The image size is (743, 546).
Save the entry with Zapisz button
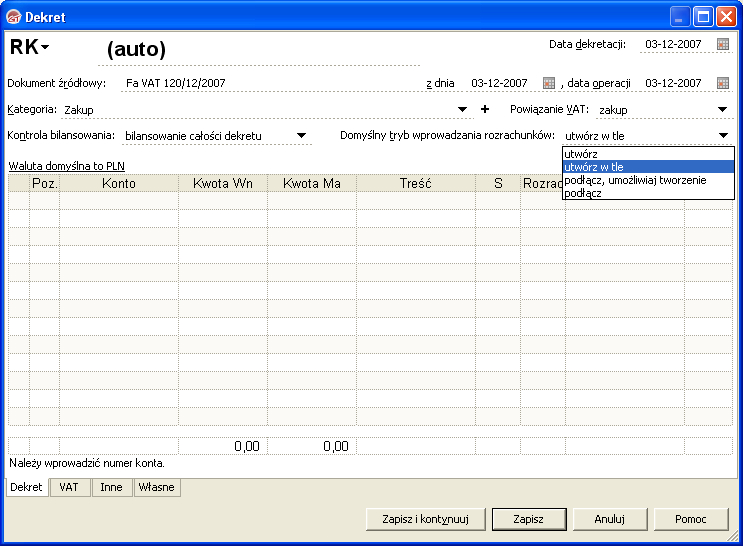coord(529,519)
